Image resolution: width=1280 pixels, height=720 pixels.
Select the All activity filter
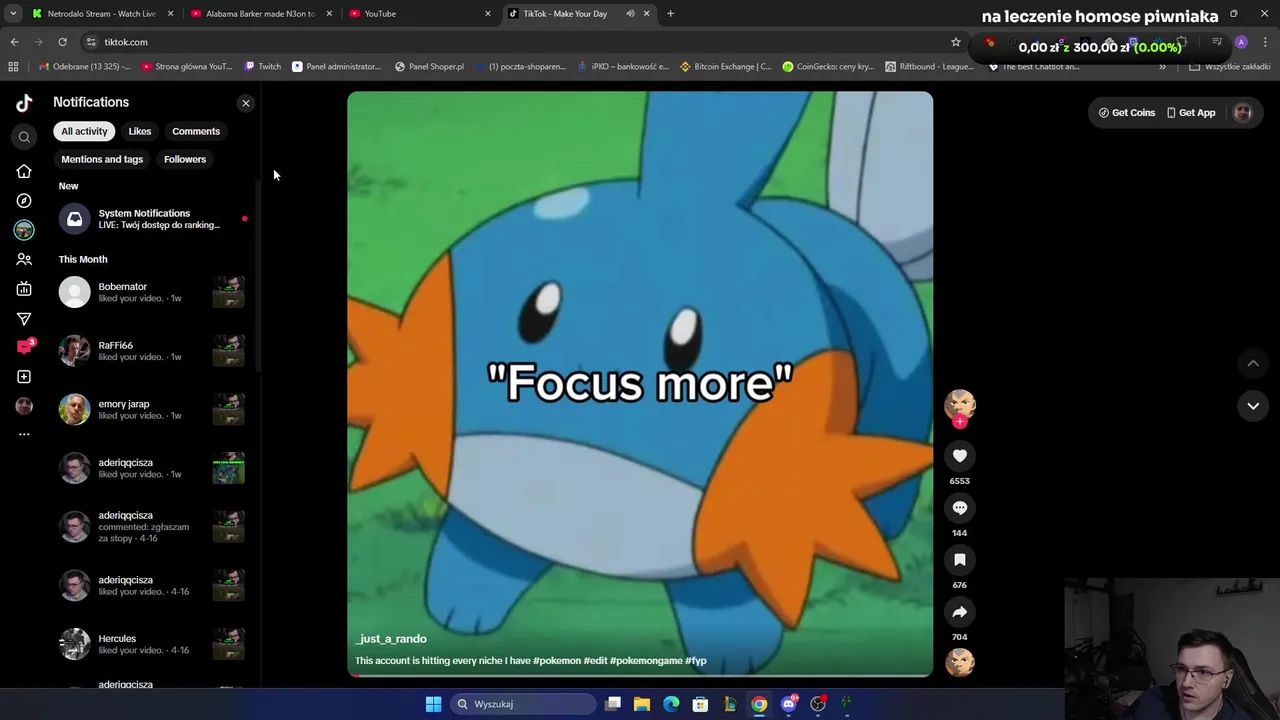pos(84,131)
